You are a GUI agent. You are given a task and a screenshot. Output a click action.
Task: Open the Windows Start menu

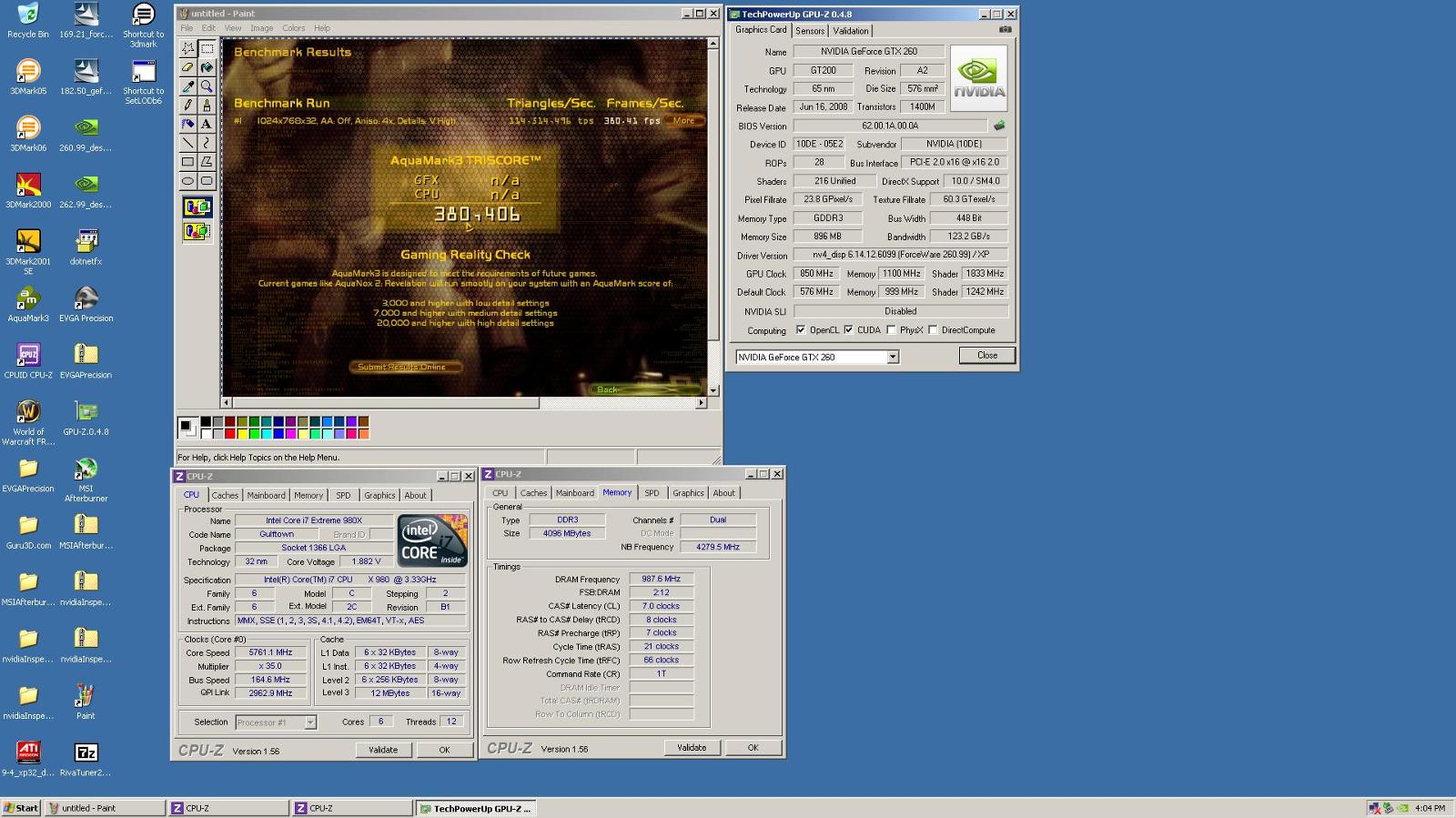pos(21,808)
